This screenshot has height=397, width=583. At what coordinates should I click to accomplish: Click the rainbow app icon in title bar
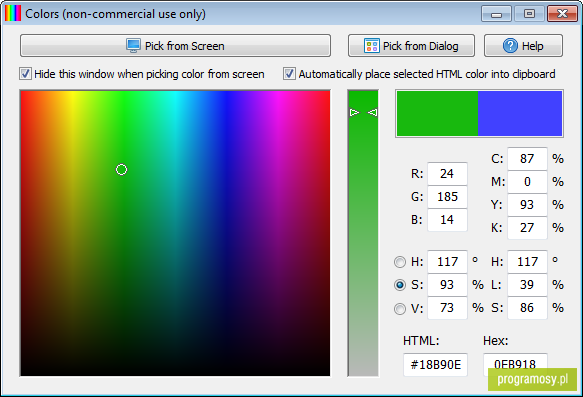13,13
